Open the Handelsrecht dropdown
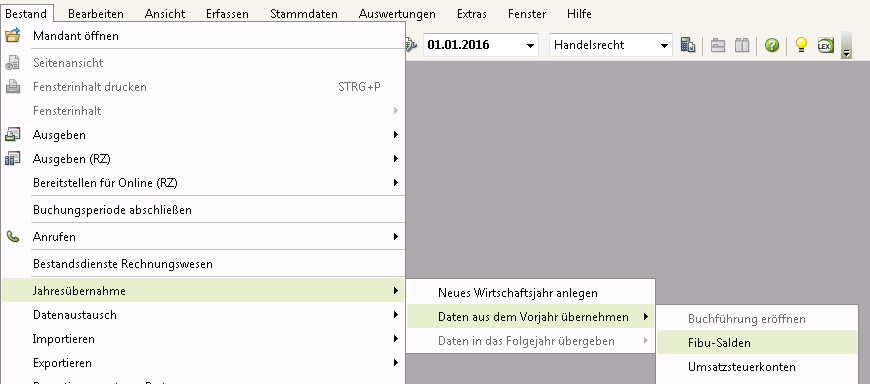 click(x=664, y=46)
